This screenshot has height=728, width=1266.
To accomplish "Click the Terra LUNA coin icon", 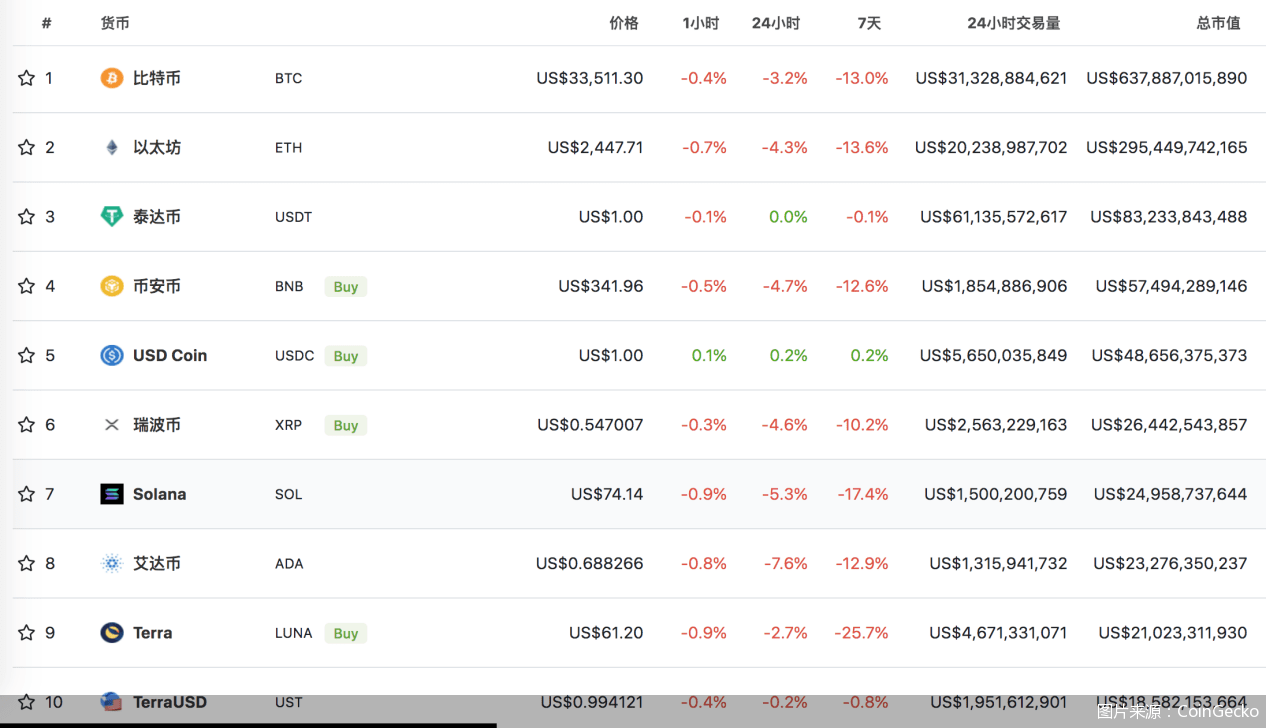I will (x=112, y=633).
